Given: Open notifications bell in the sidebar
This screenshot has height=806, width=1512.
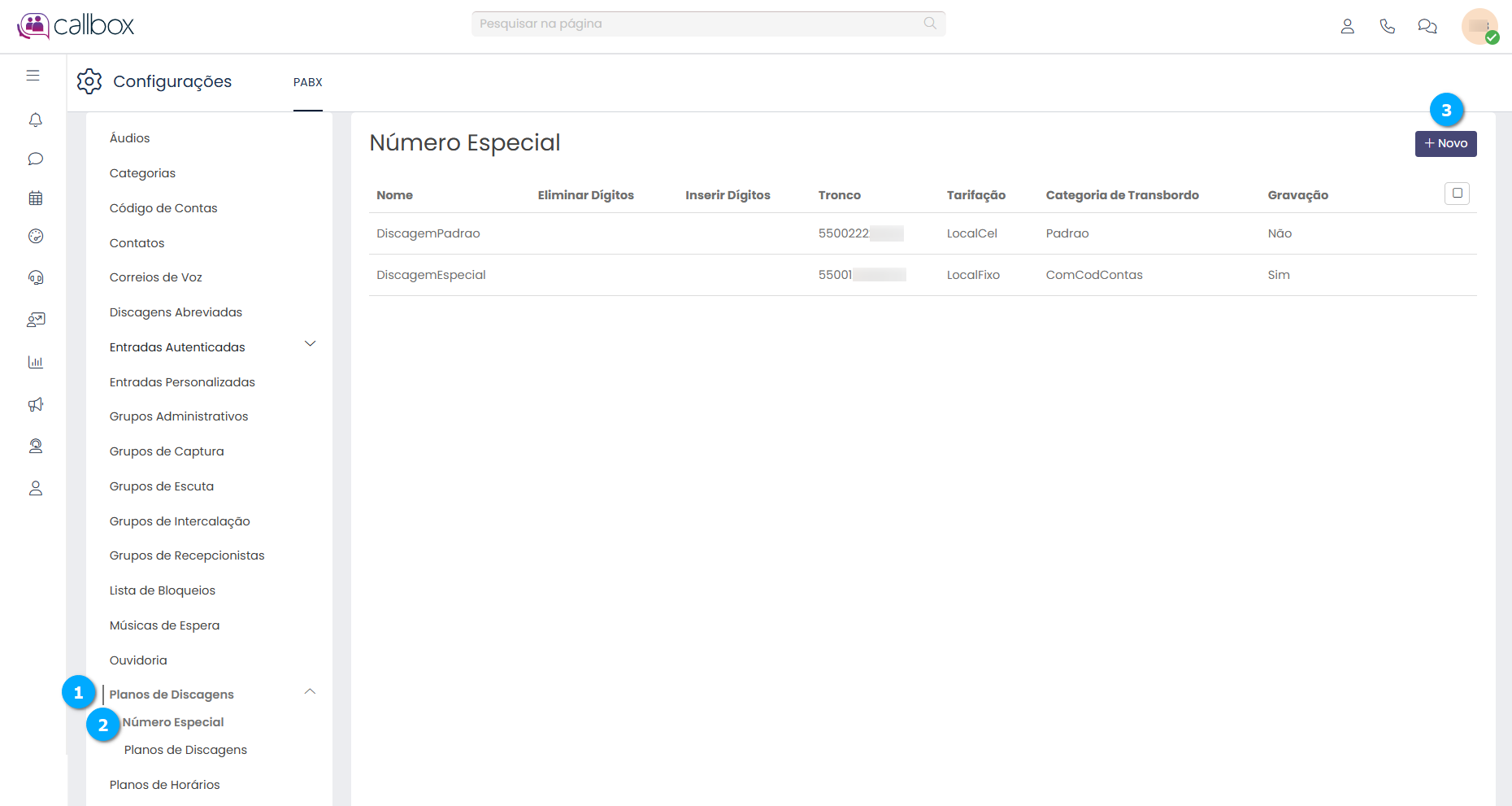Looking at the screenshot, I should tap(35, 120).
